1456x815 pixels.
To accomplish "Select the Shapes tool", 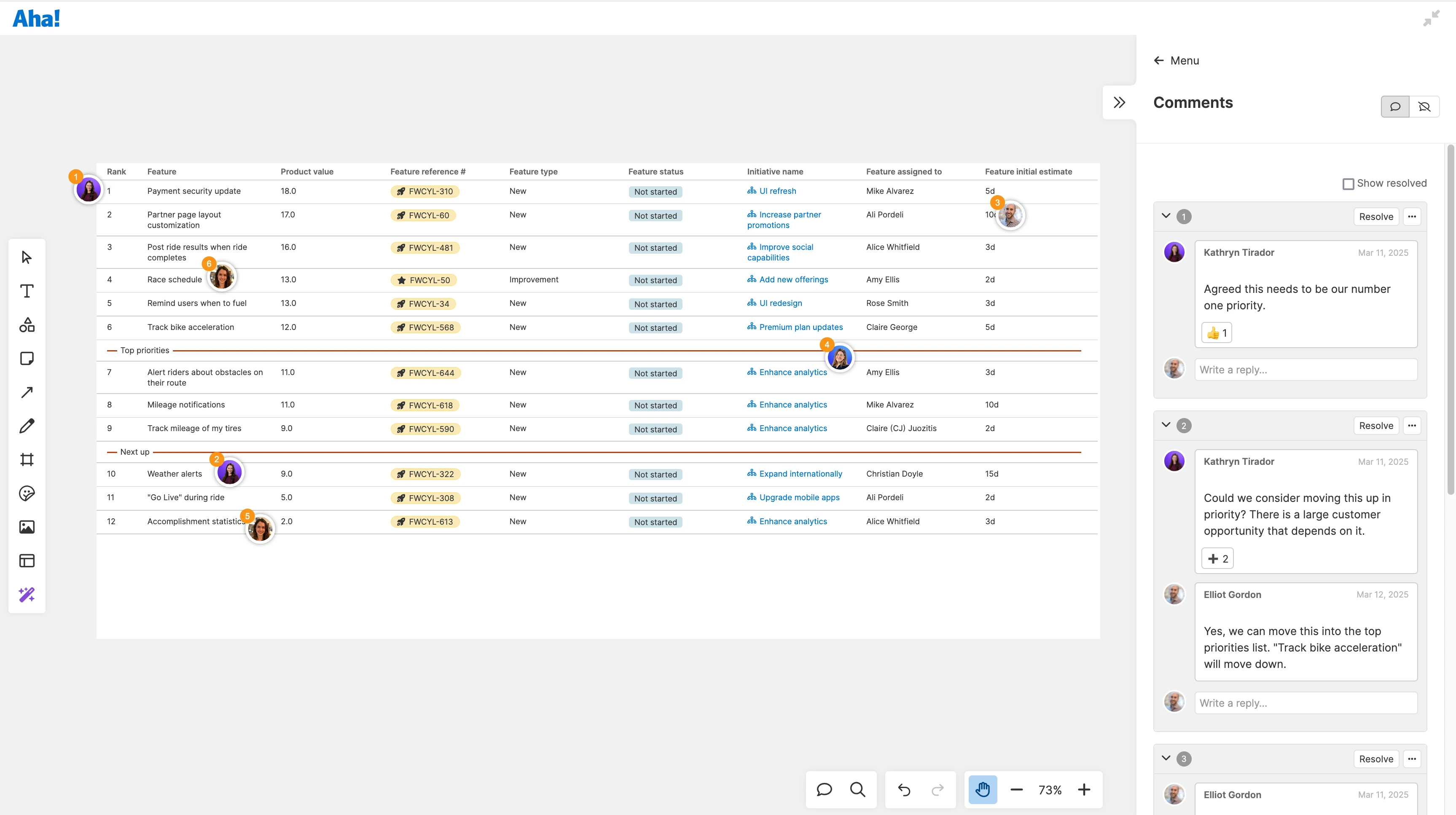I will [27, 325].
